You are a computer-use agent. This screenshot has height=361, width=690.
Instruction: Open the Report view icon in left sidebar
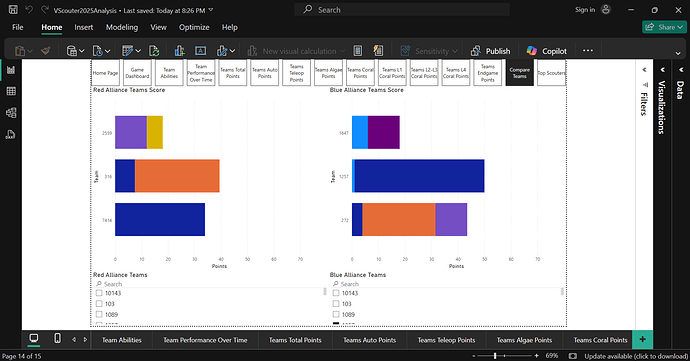click(11, 70)
